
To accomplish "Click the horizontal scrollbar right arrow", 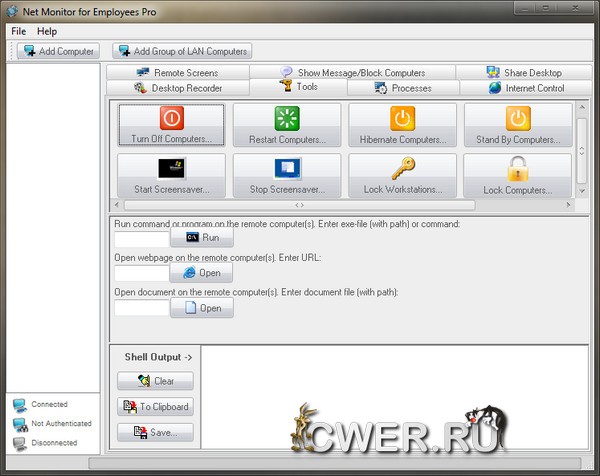I will click(x=568, y=205).
